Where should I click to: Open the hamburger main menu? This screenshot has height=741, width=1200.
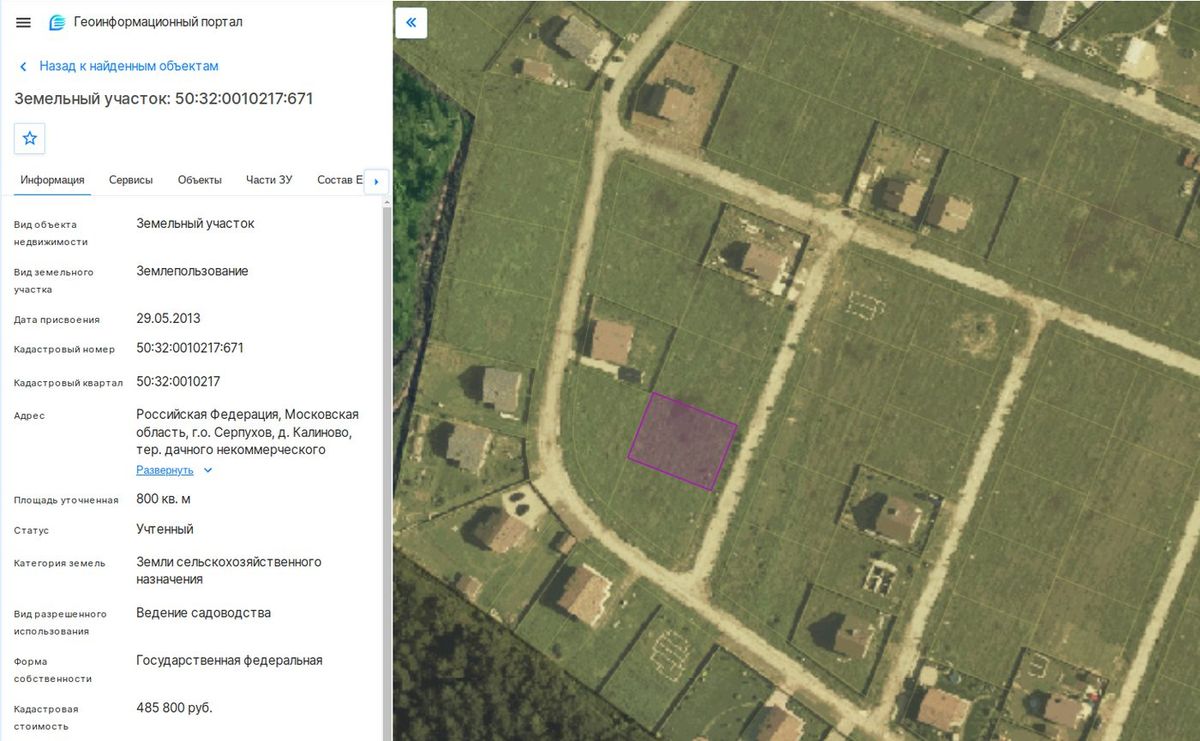24,22
